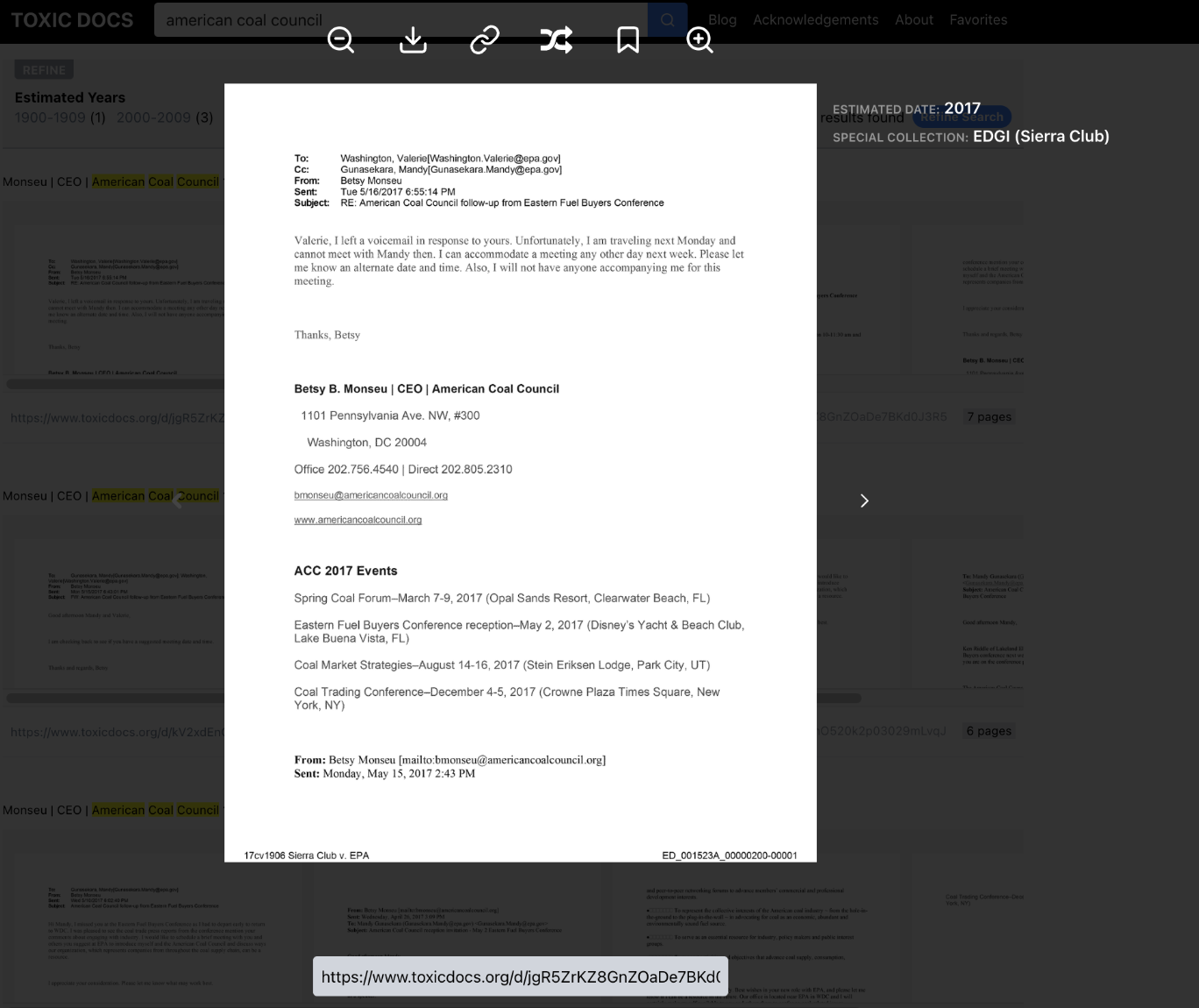Click the REFINE button

[x=44, y=70]
